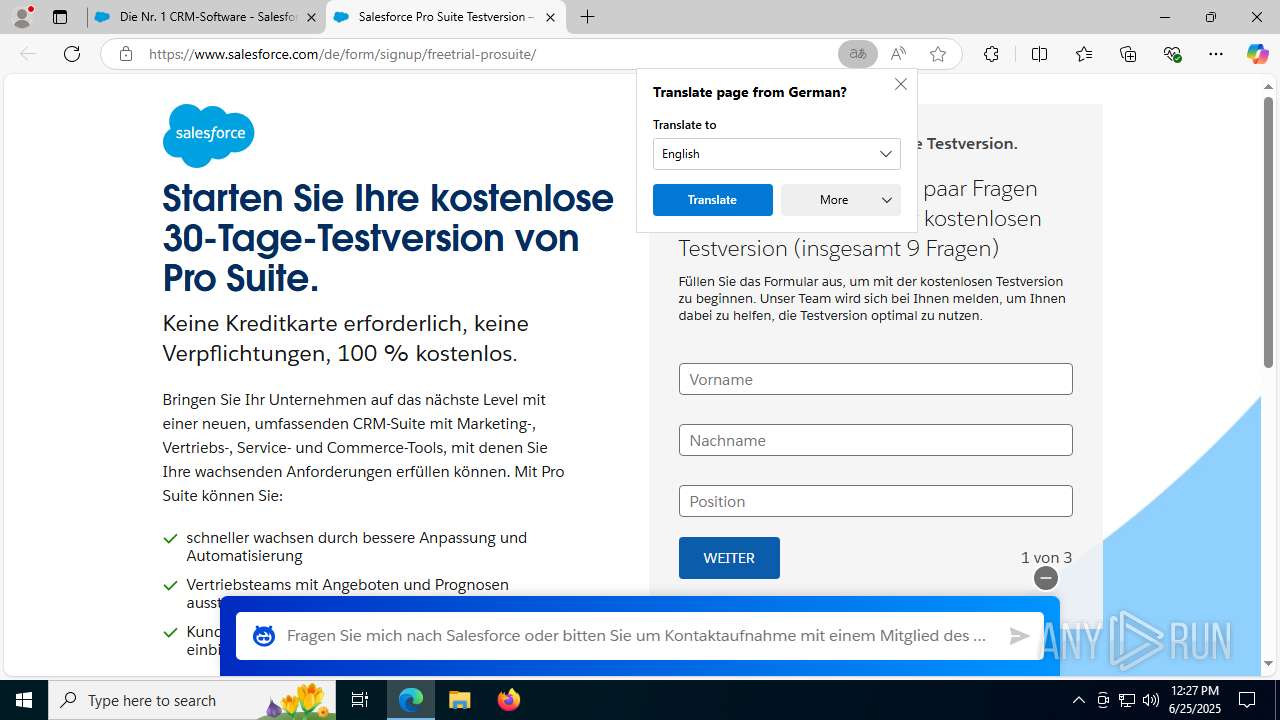Open Firefox from taskbar
1280x720 pixels.
point(508,700)
